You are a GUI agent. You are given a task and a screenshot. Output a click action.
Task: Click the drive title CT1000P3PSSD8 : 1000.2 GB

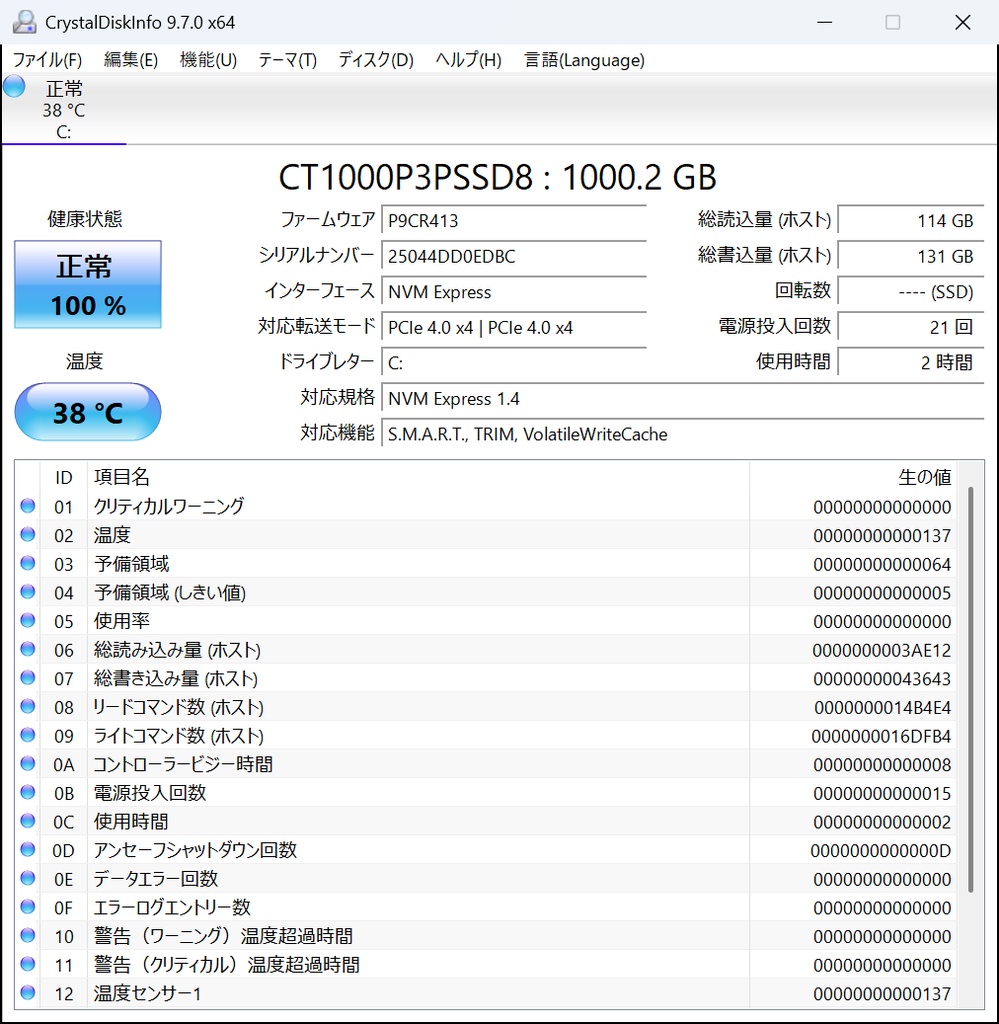[498, 177]
